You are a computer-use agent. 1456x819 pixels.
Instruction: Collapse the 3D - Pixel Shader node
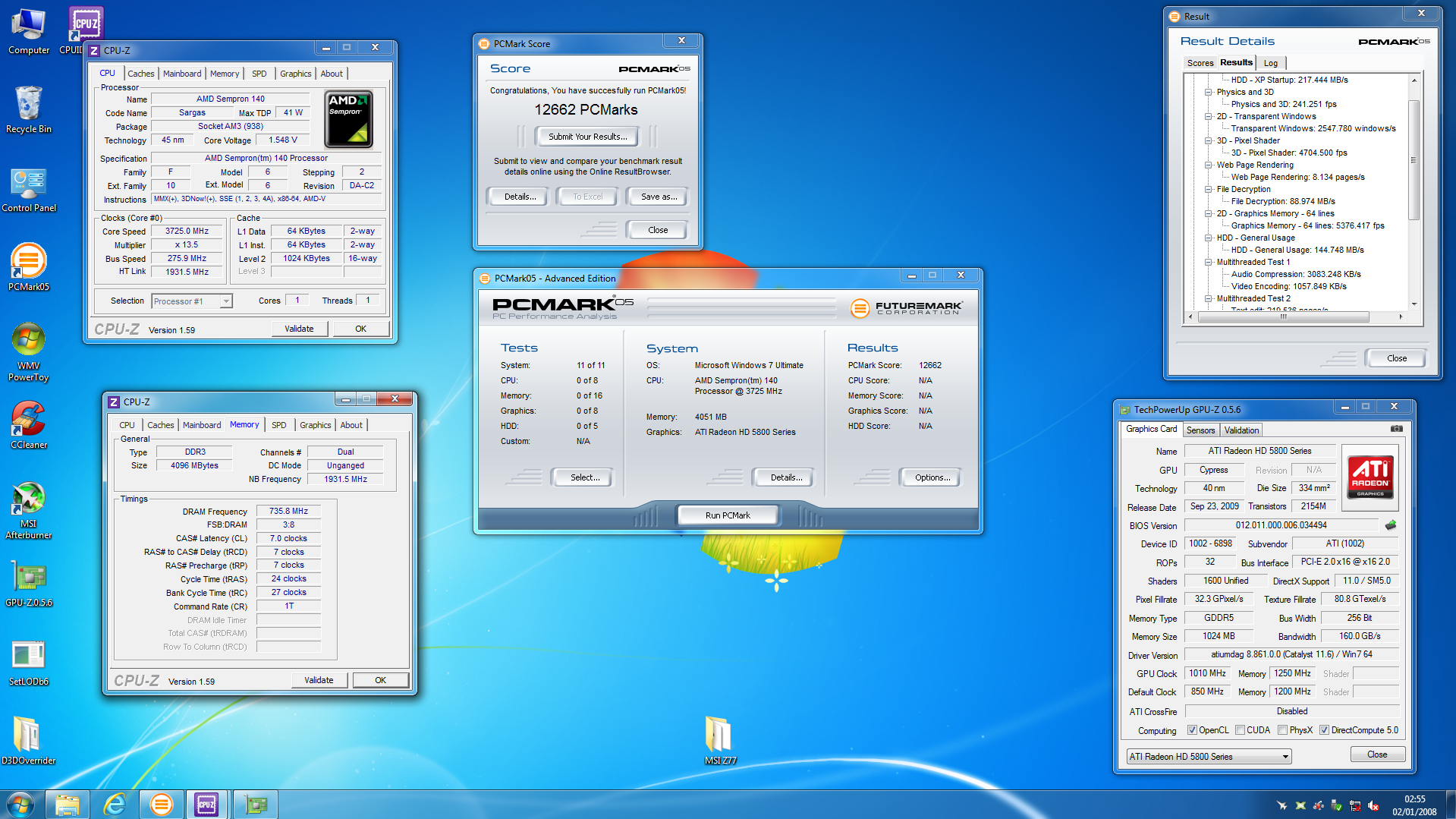[1209, 140]
